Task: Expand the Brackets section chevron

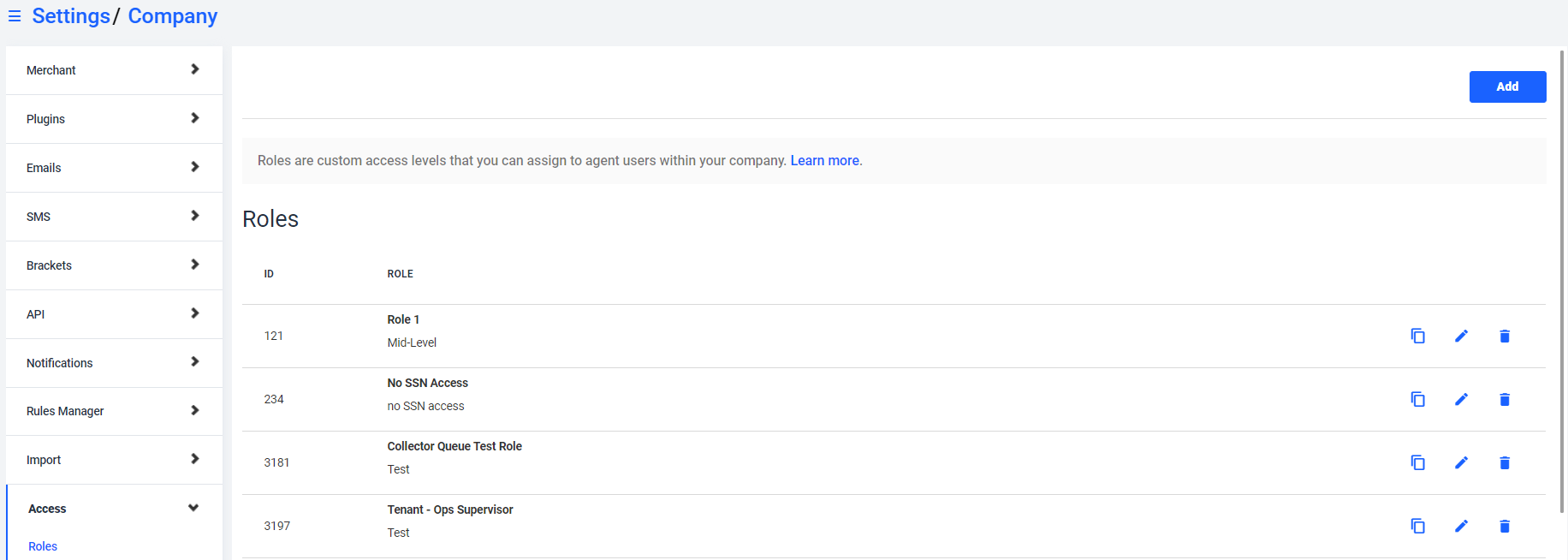Action: pos(194,265)
